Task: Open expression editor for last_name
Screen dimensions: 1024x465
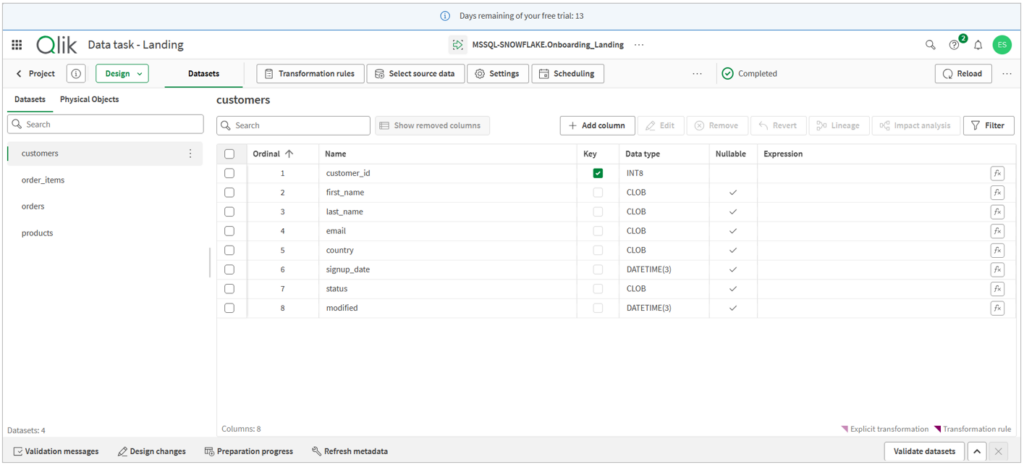Action: (x=997, y=212)
